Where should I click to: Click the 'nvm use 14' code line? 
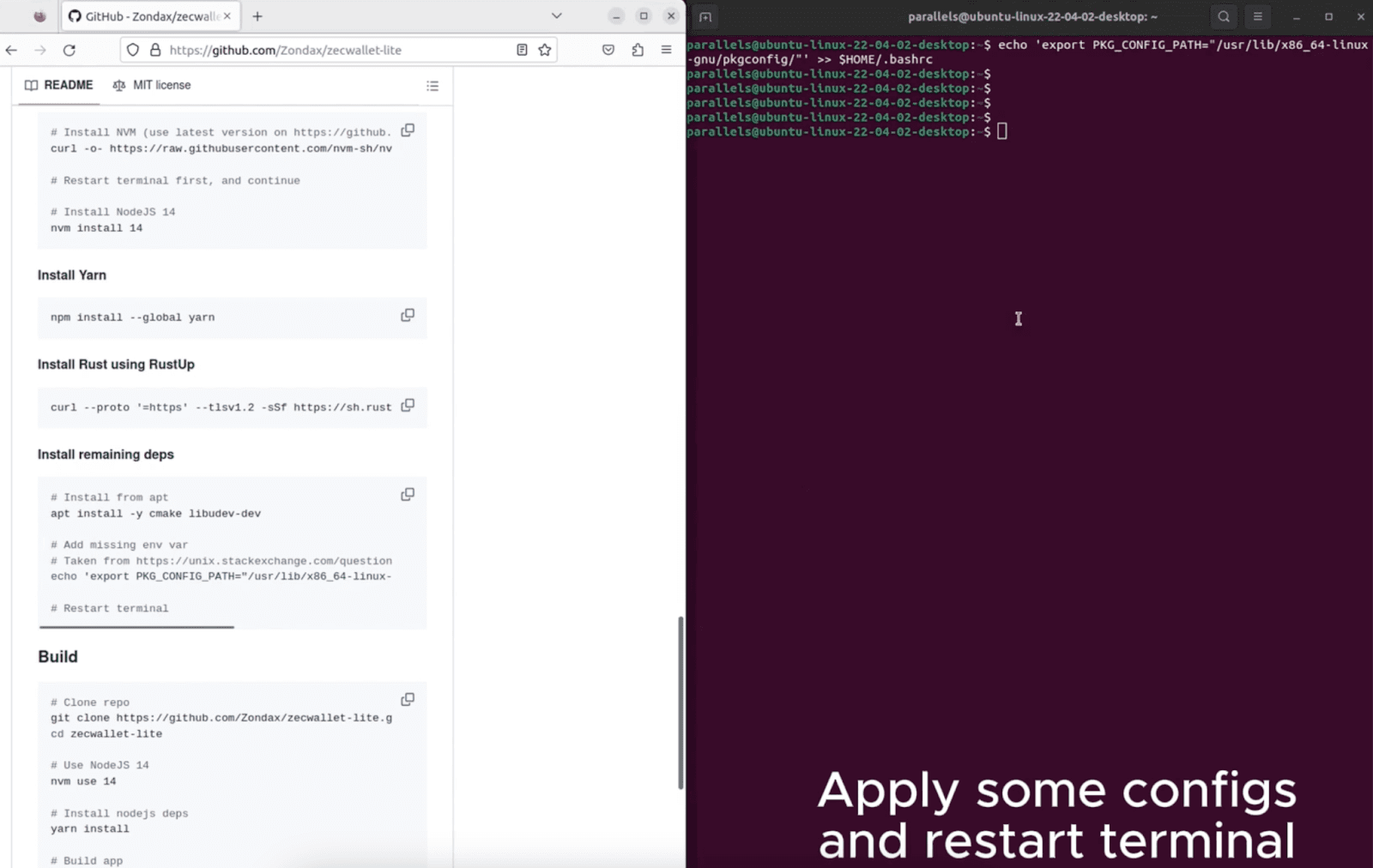[x=83, y=781]
